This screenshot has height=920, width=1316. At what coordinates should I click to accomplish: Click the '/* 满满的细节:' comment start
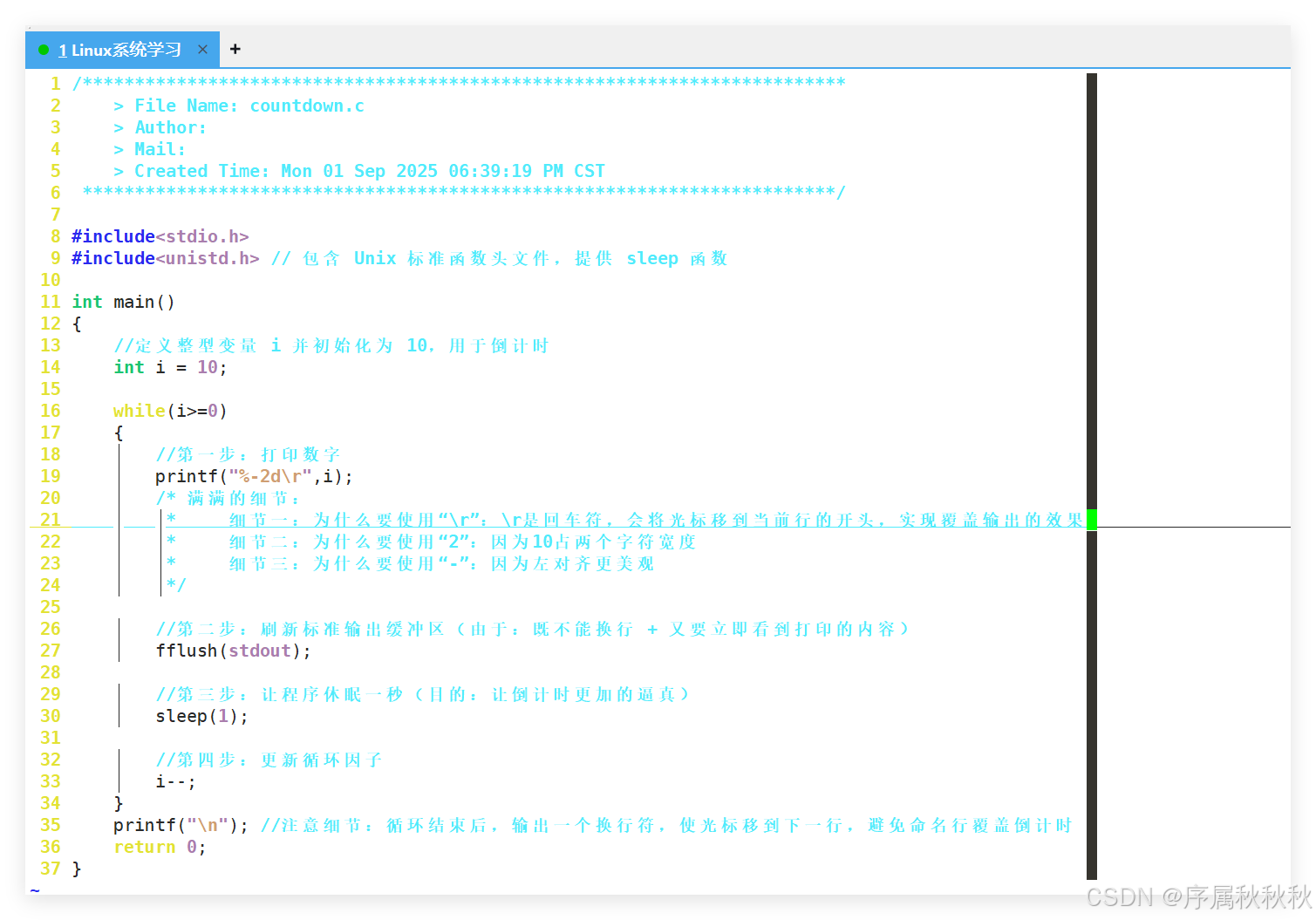tap(228, 498)
